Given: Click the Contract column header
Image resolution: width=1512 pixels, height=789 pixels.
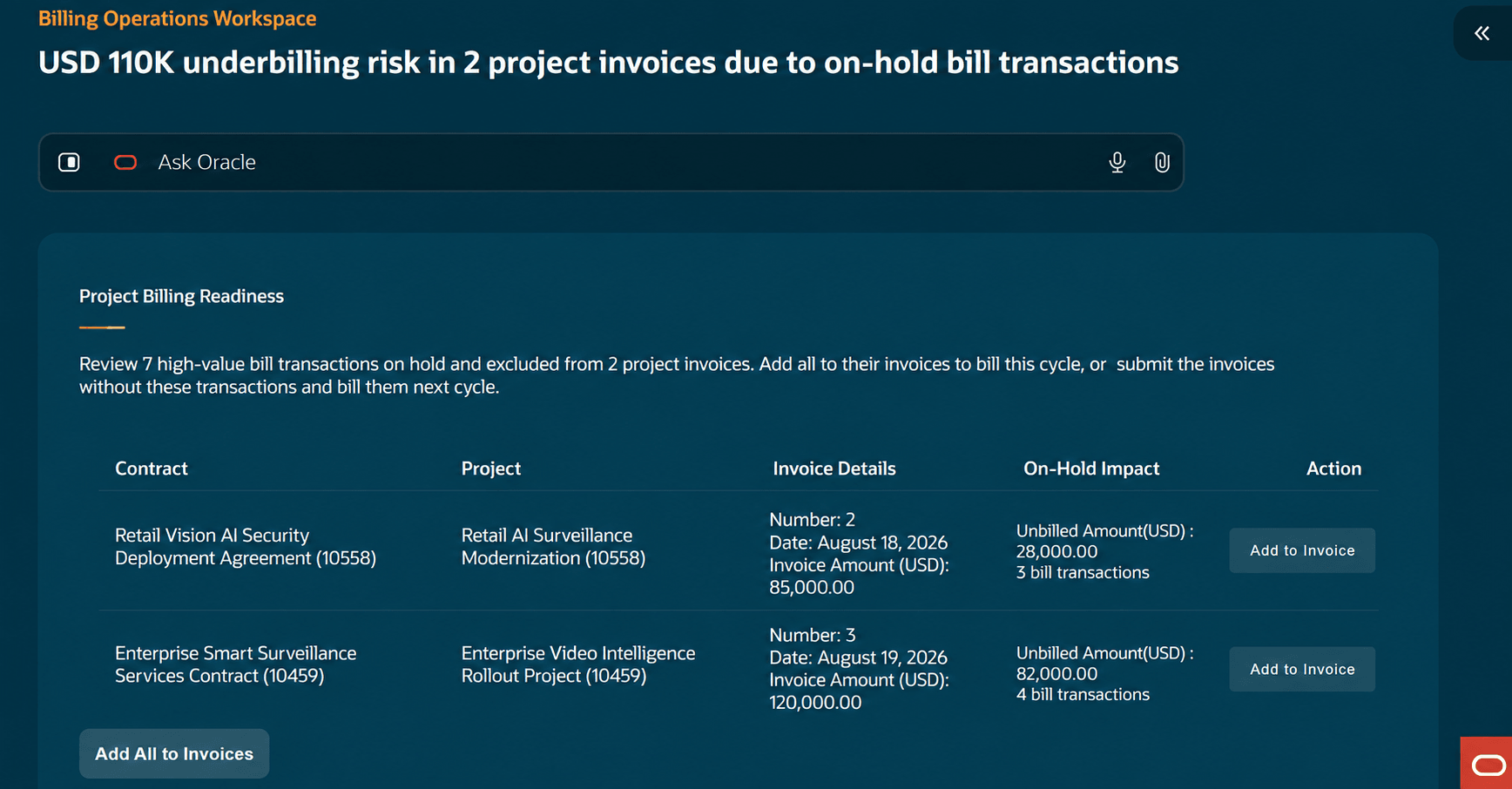Looking at the screenshot, I should tap(152, 469).
